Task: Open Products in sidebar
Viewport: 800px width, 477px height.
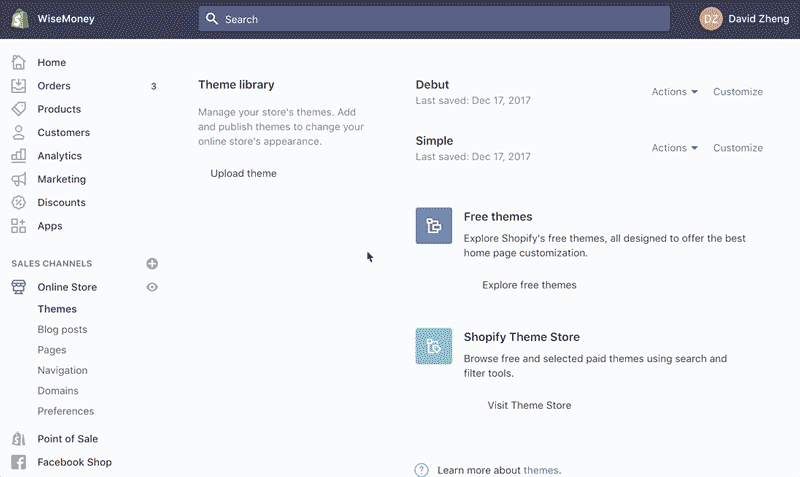Action: pyautogui.click(x=59, y=109)
